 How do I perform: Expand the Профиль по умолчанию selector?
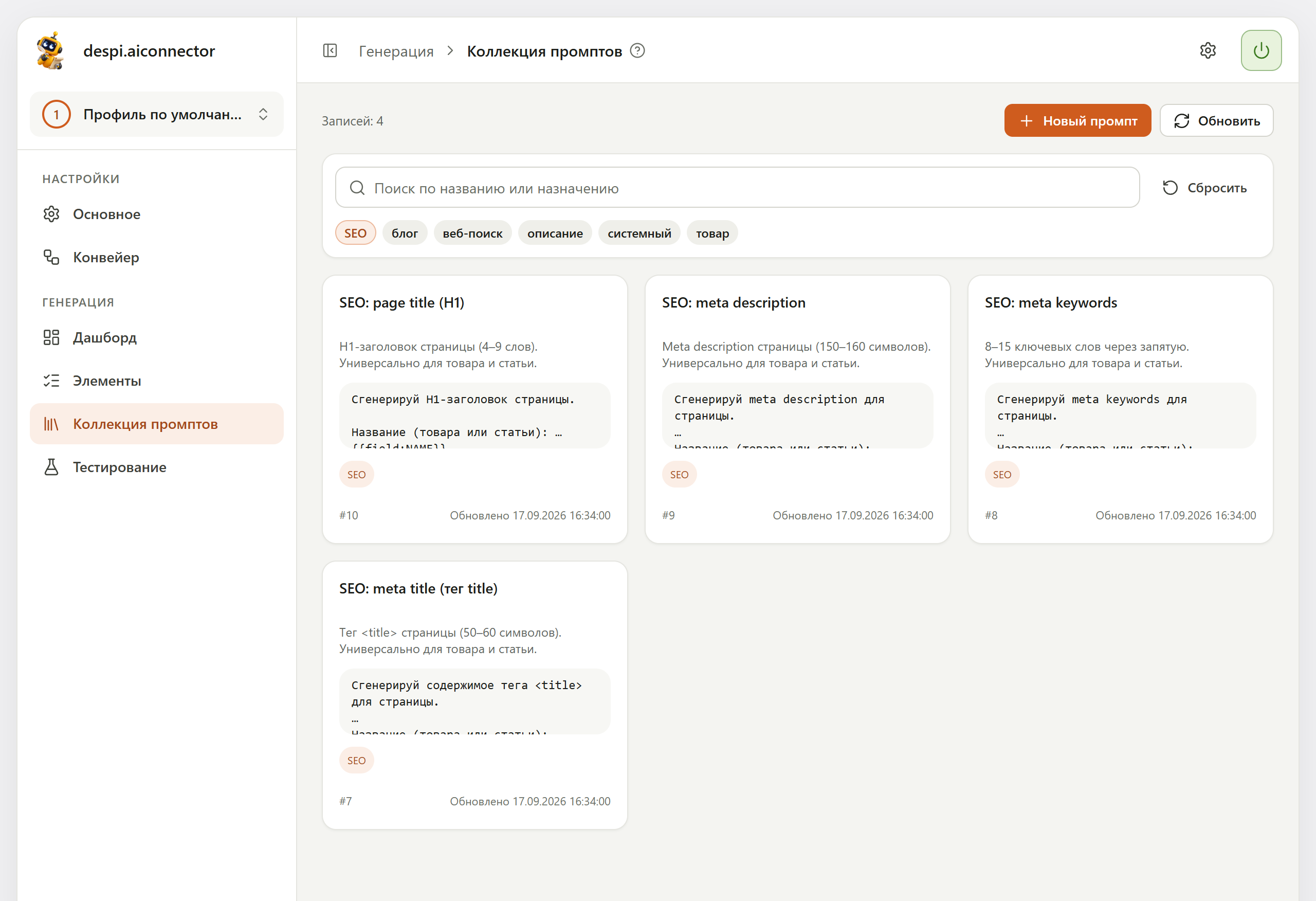156,115
